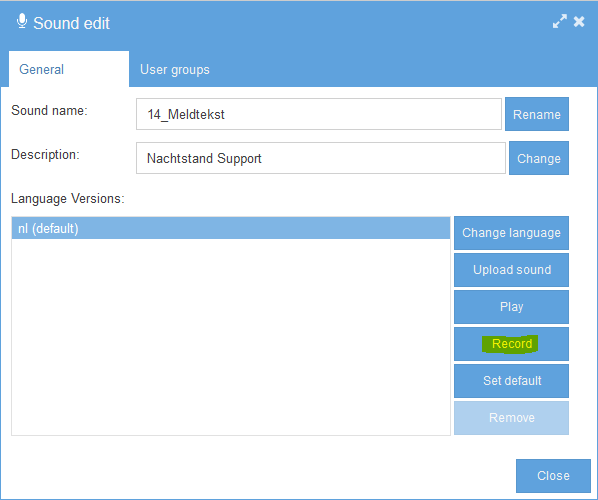Click the Change language button
This screenshot has height=500, width=598.
pyautogui.click(x=511, y=233)
